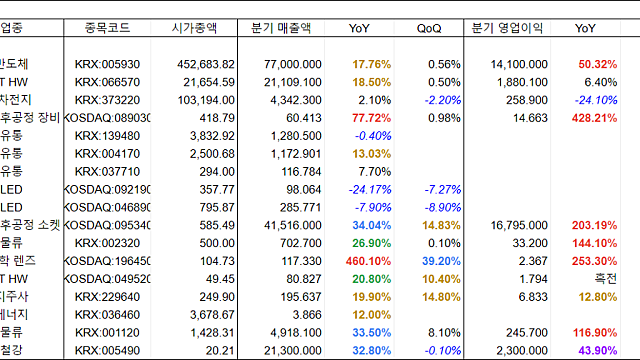Select market cap cell 357.77

click(217, 190)
